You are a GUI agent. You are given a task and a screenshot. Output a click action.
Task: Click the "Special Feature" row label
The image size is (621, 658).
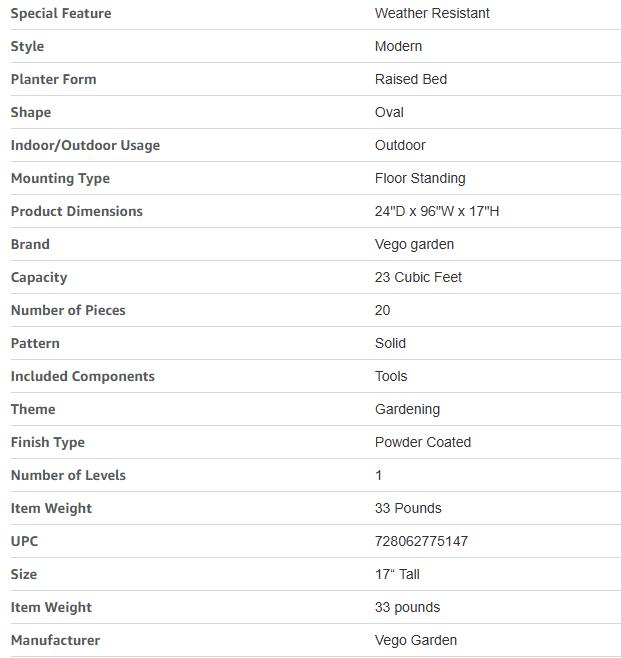61,13
